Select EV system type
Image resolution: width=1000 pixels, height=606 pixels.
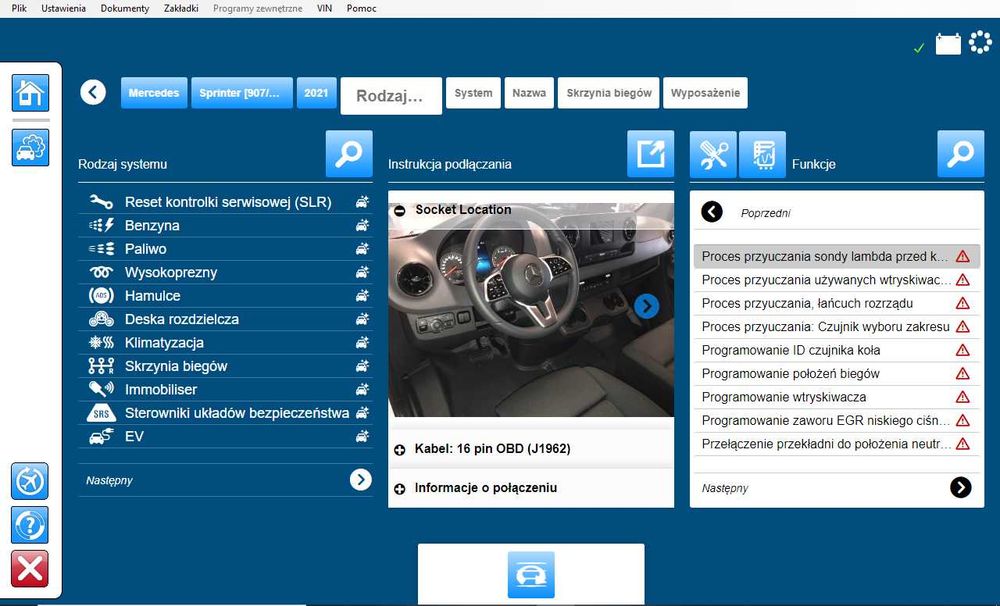225,436
